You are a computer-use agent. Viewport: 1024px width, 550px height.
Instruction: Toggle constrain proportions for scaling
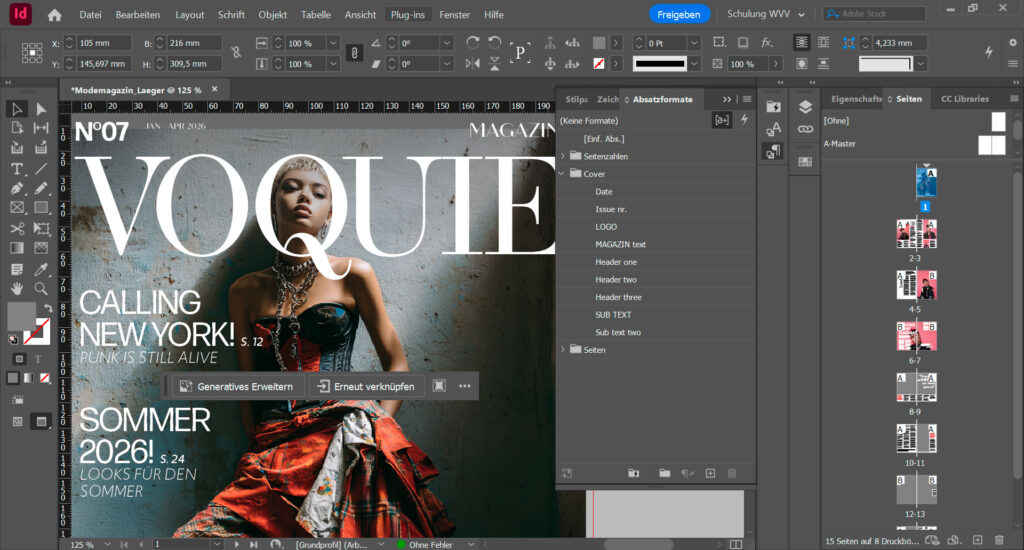coord(354,53)
